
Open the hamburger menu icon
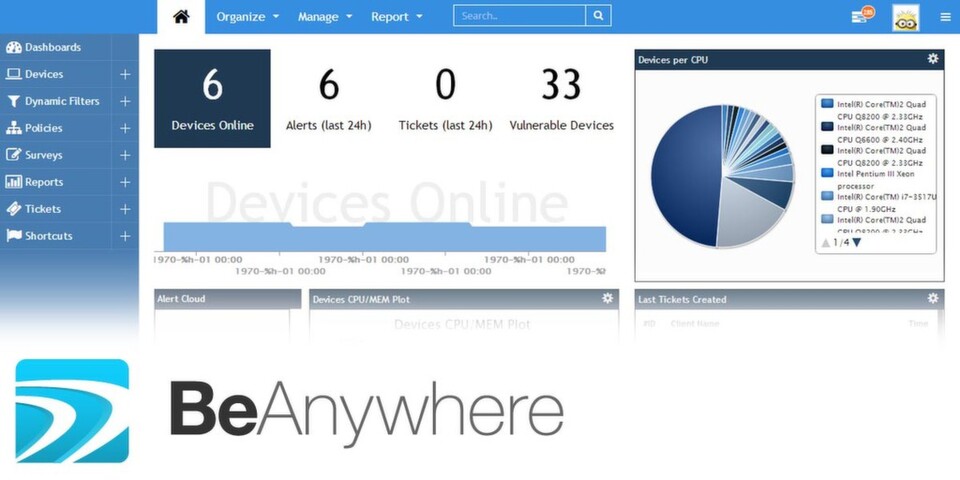tap(945, 17)
